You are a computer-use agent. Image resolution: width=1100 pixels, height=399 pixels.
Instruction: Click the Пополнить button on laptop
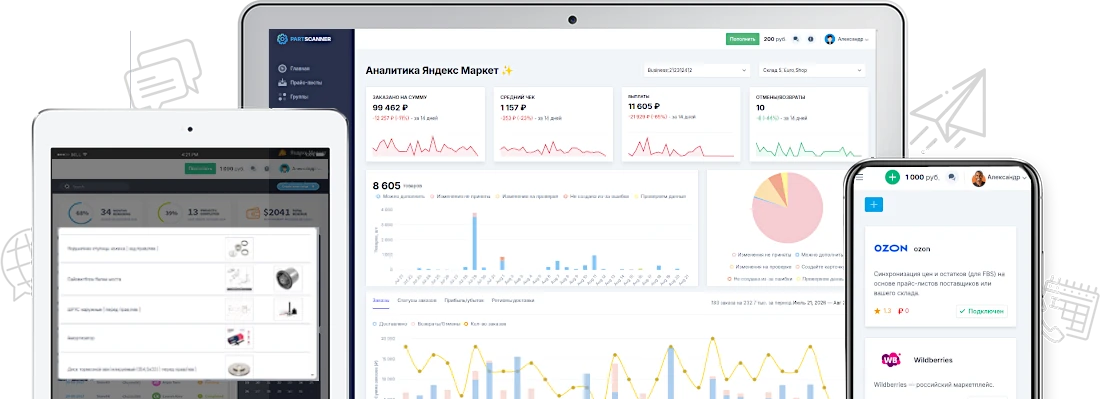coord(742,39)
